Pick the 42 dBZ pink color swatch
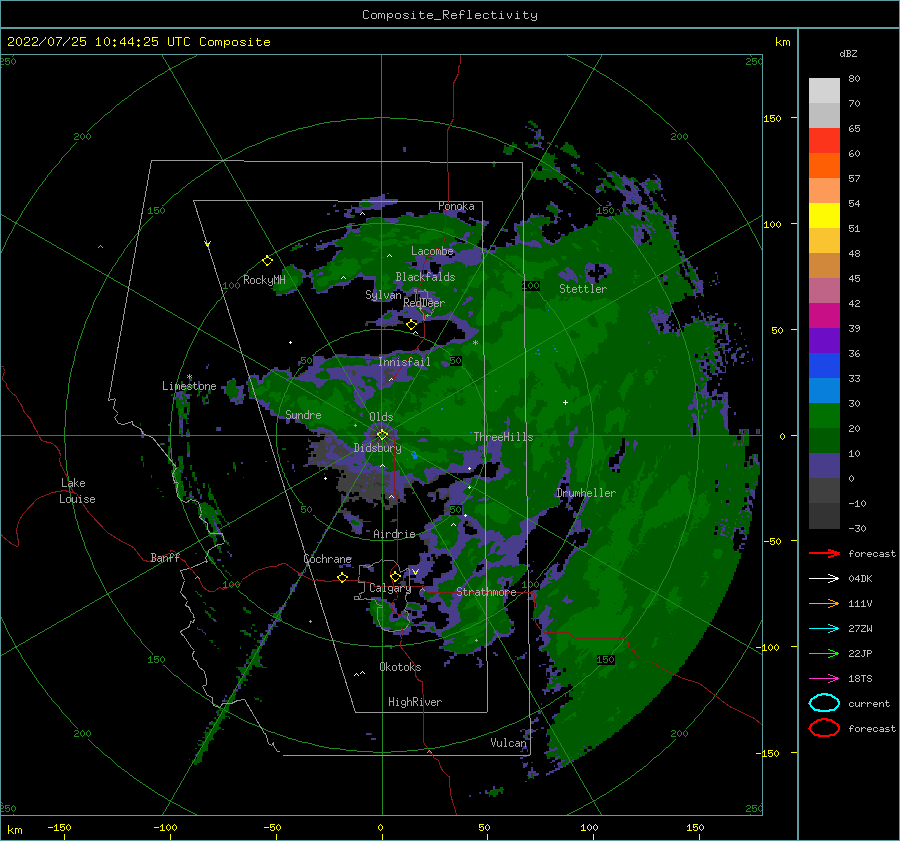This screenshot has height=841, width=900. point(824,290)
